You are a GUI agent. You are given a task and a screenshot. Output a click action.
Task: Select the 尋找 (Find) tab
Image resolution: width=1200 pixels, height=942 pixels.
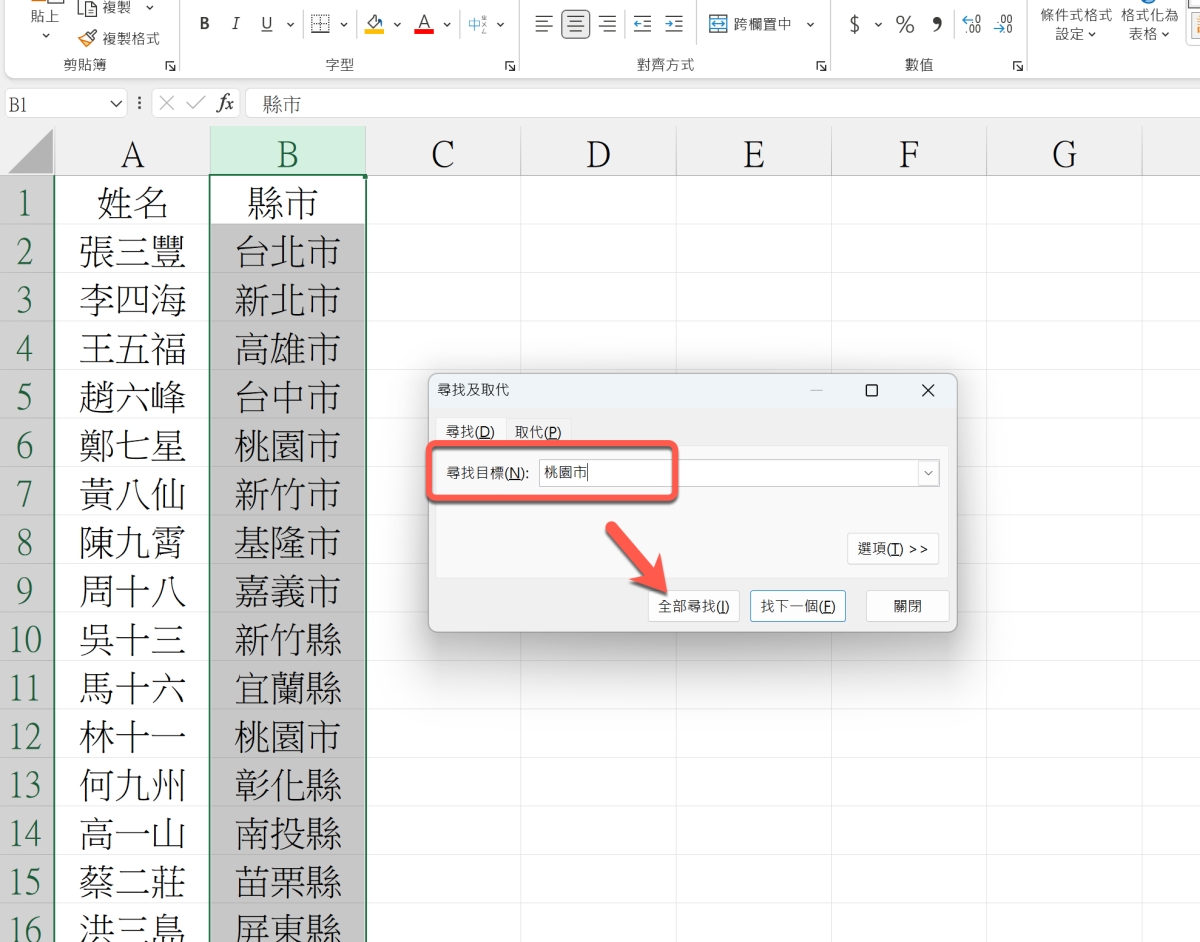pyautogui.click(x=470, y=432)
